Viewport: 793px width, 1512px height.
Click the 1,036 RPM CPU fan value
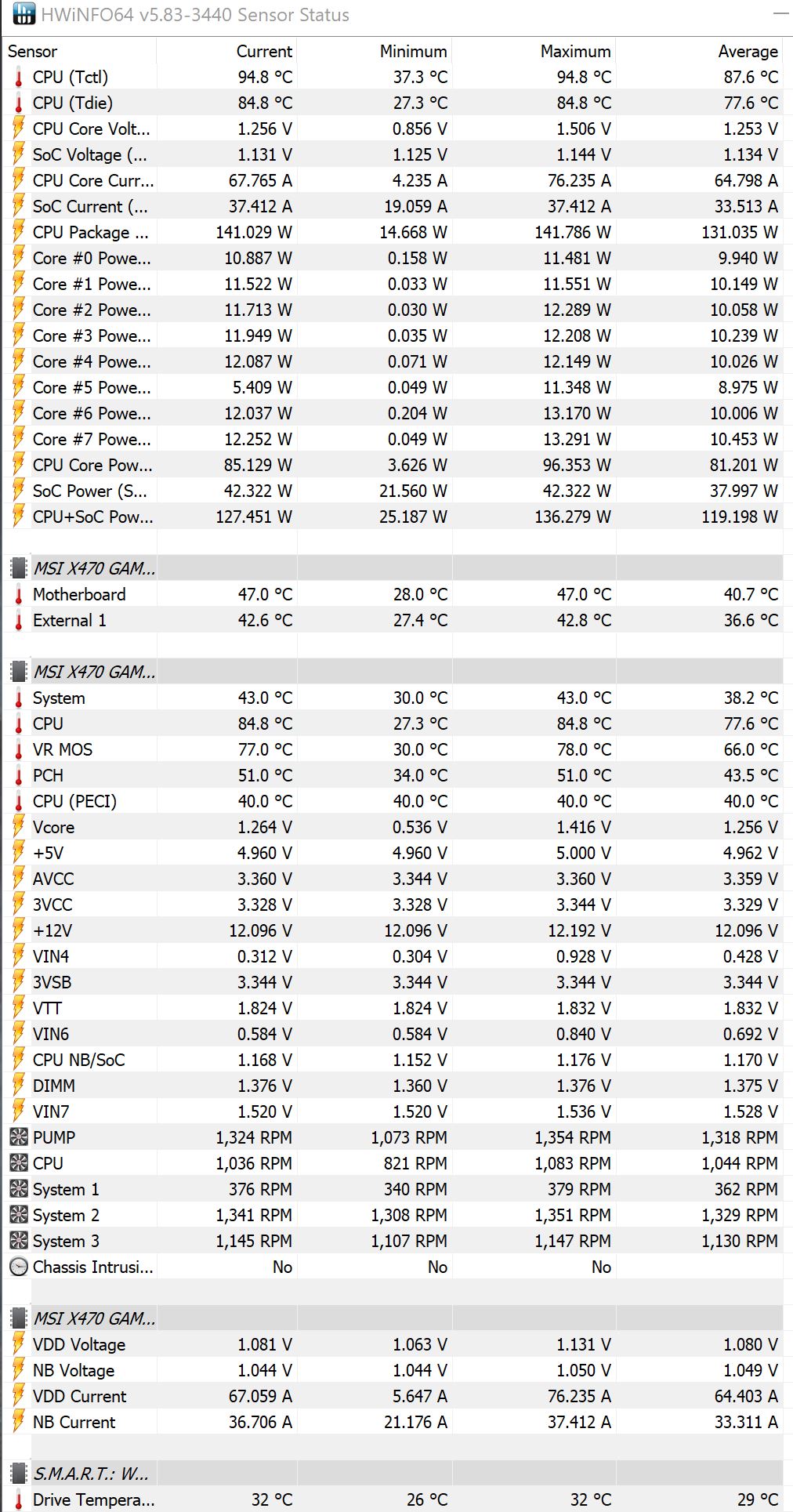pos(254,1163)
